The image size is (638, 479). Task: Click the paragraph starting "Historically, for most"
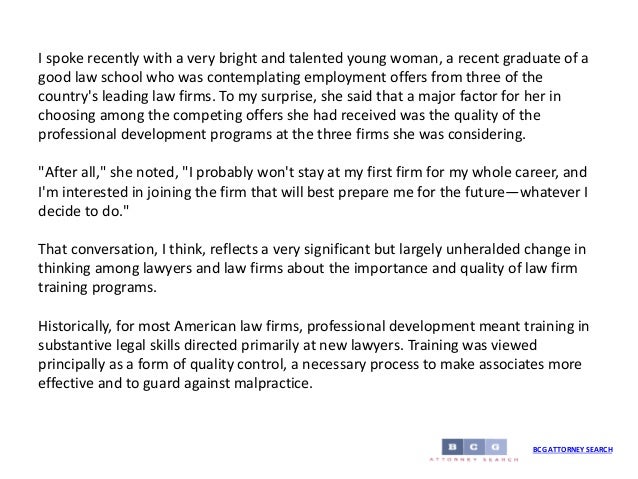click(x=313, y=354)
